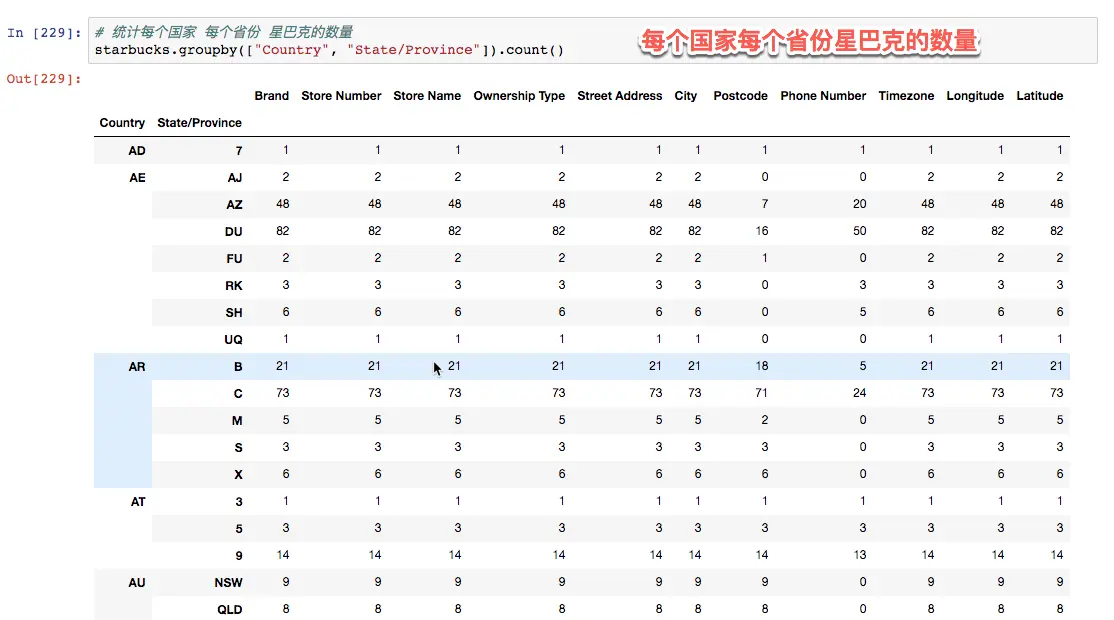Click Latitude value 48 in AZ row
Image resolution: width=1114 pixels, height=620 pixels.
coord(1056,204)
